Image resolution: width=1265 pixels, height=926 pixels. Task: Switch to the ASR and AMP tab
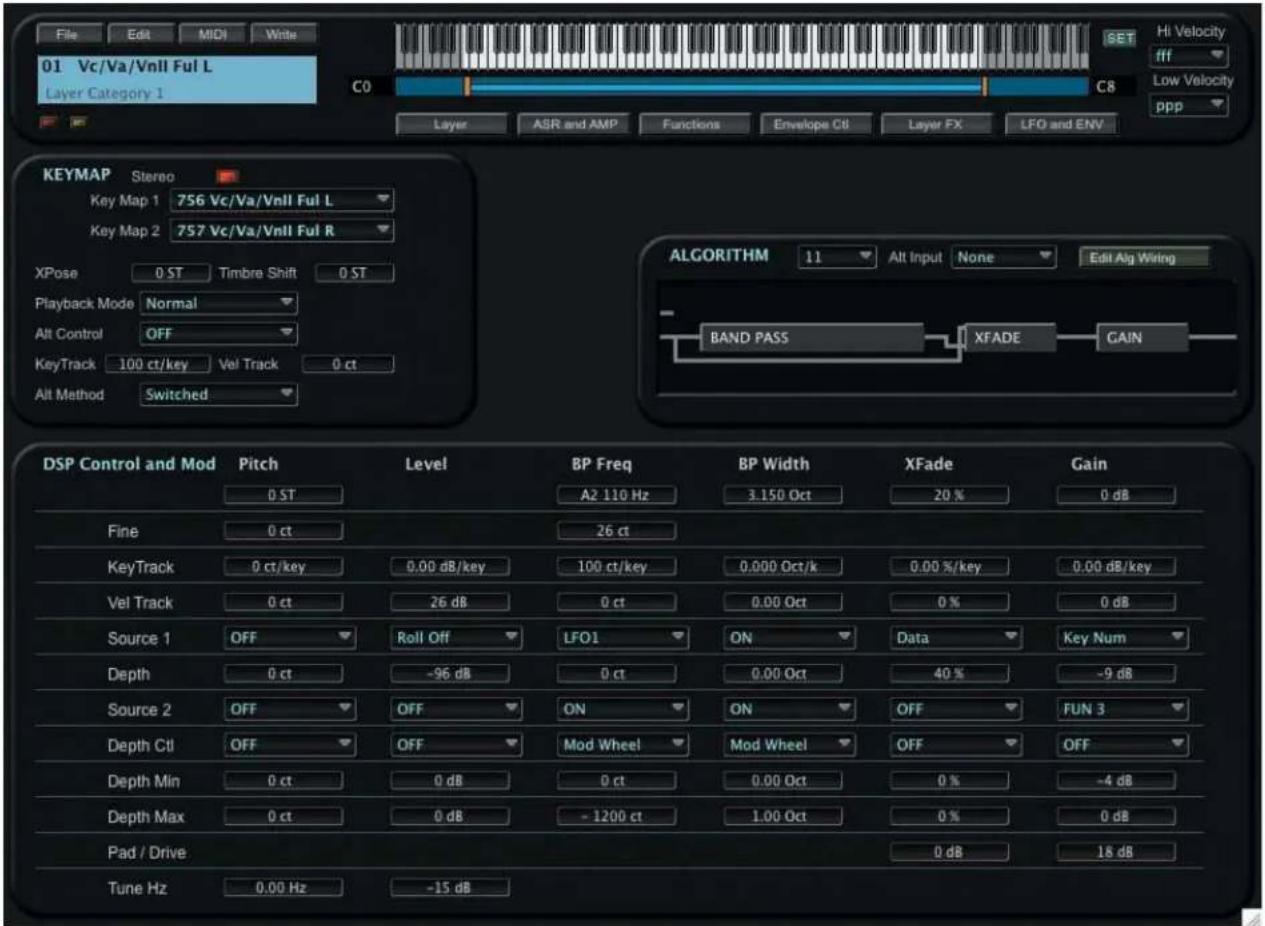coord(573,125)
